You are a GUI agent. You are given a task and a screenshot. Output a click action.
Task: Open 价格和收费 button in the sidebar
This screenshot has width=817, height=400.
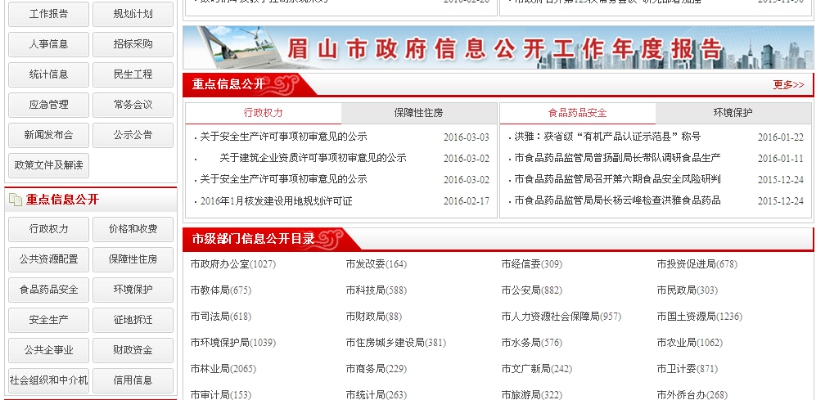click(133, 229)
